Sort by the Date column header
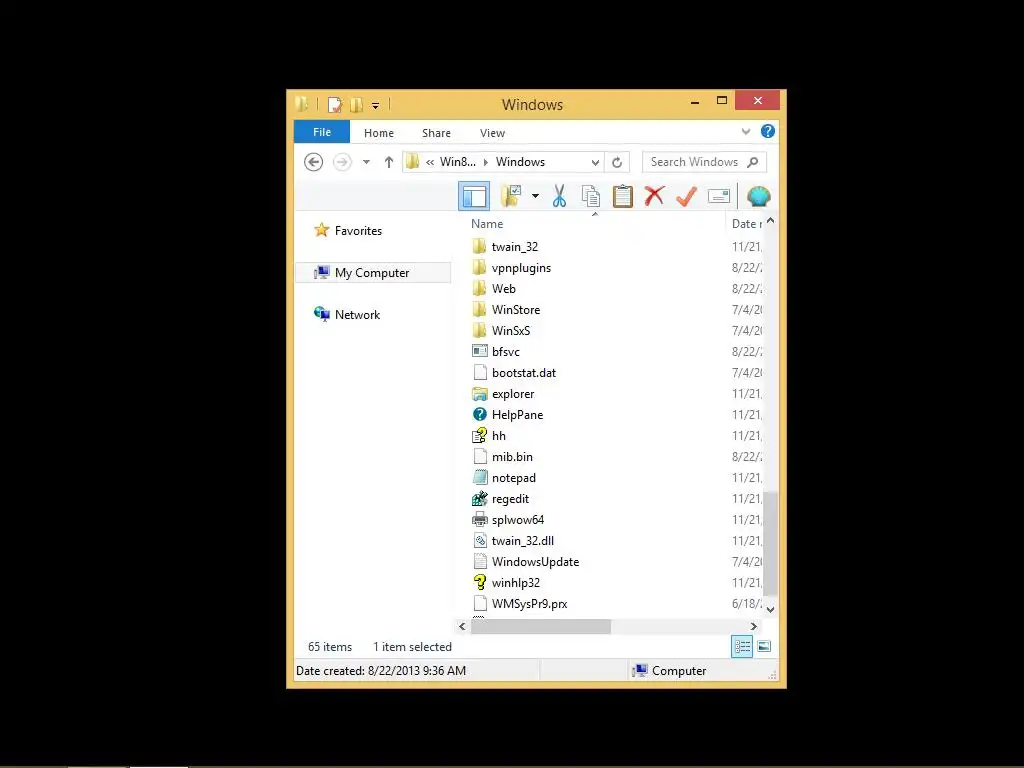Image resolution: width=1024 pixels, height=768 pixels. (x=744, y=223)
